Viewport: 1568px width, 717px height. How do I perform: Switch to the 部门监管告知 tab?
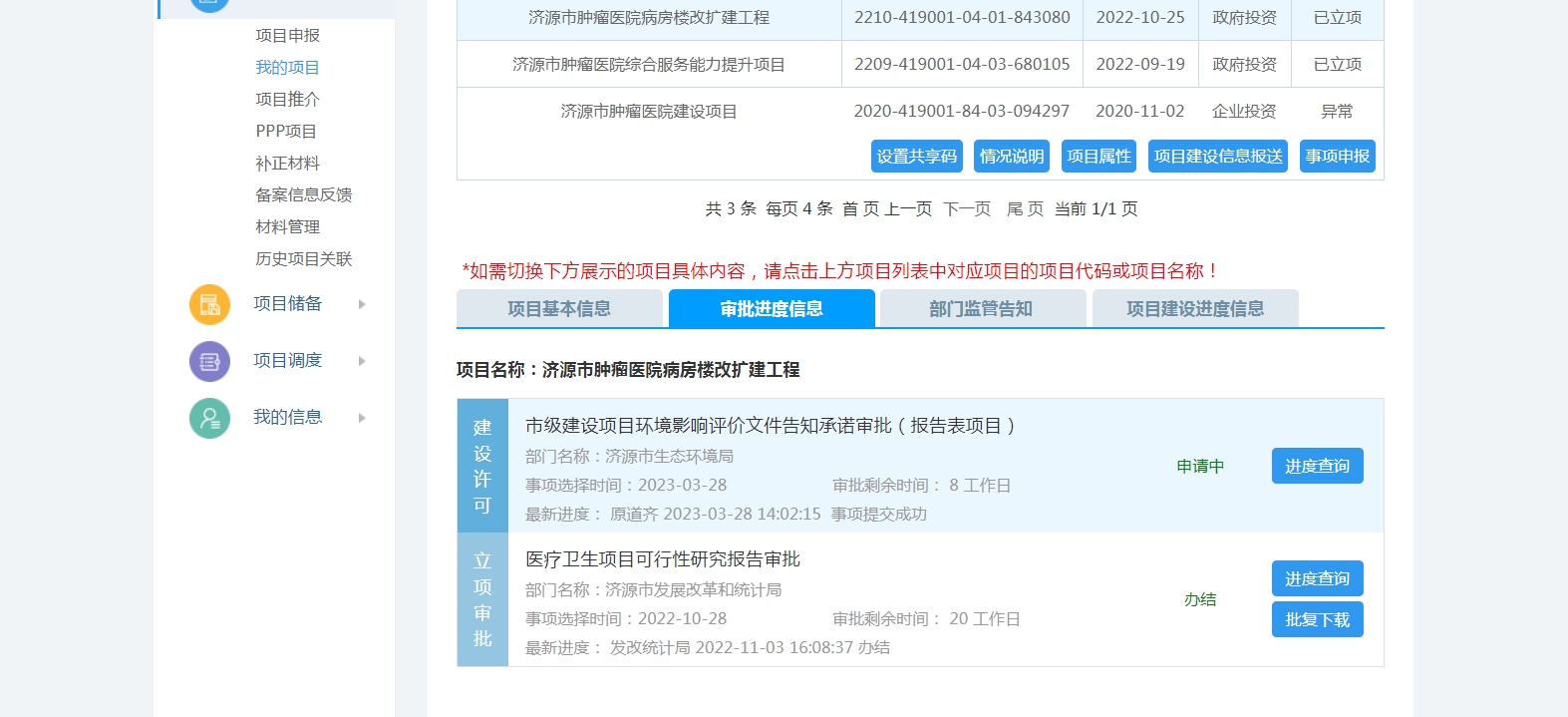pyautogui.click(x=983, y=309)
